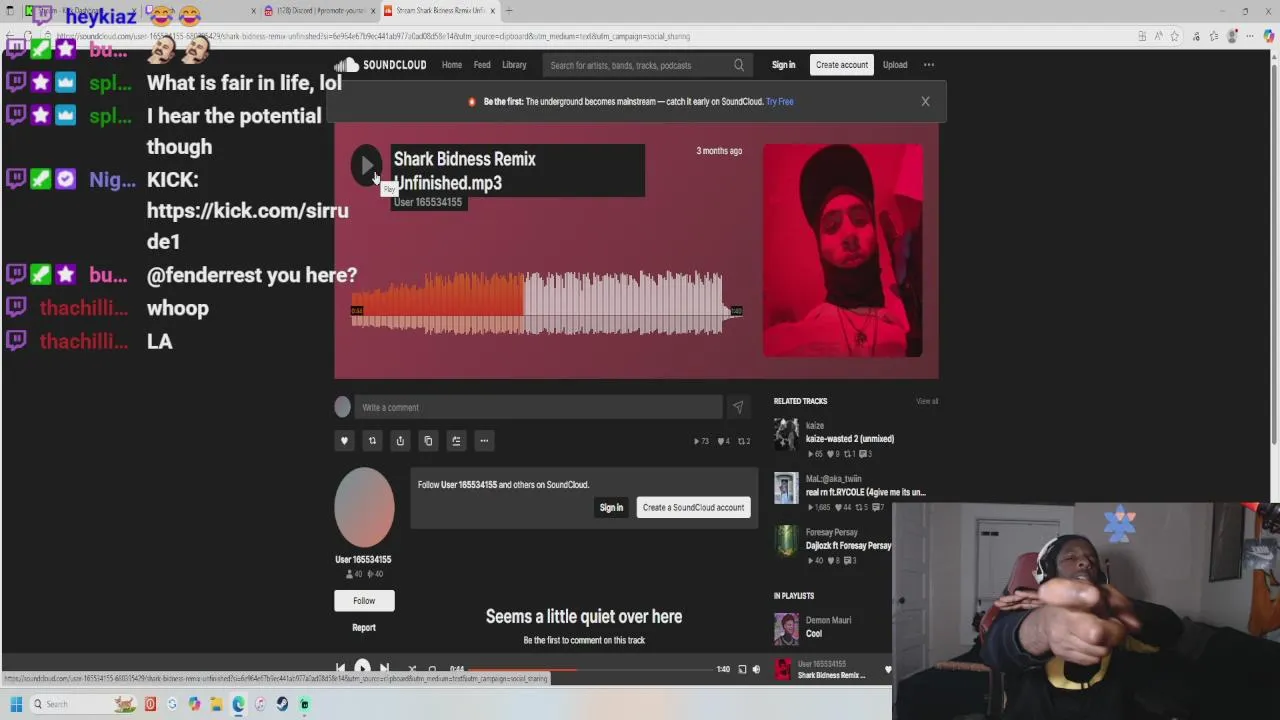
Task: Share the track
Action: click(400, 441)
